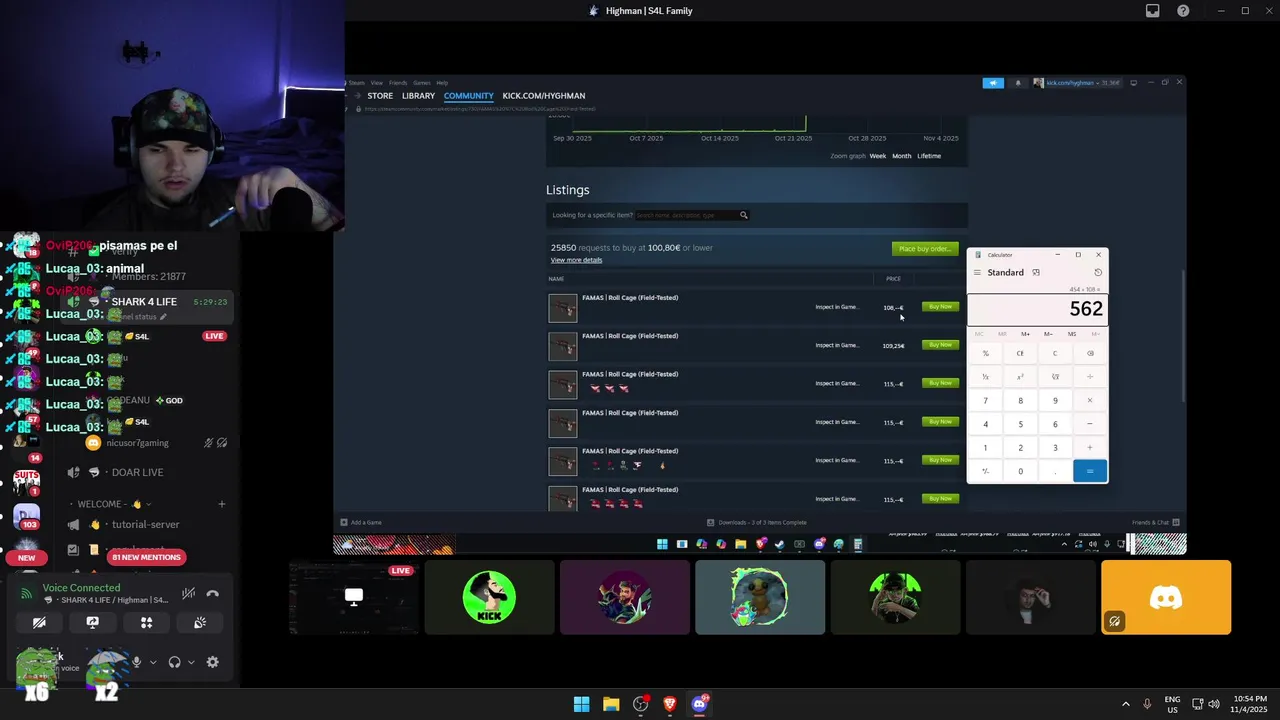This screenshot has width=1280, height=720.
Task: Expand Discord headphone output options arrow
Action: point(191,662)
